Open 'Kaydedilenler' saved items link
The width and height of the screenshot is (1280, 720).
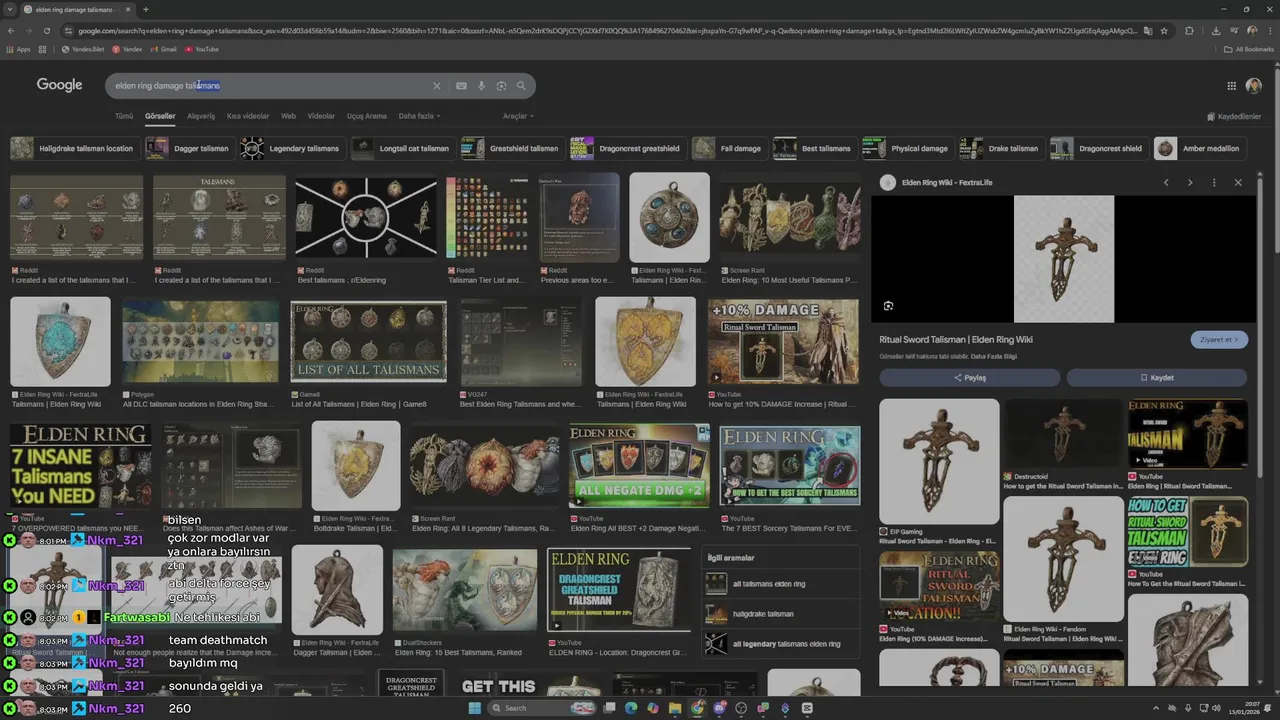coord(1233,116)
